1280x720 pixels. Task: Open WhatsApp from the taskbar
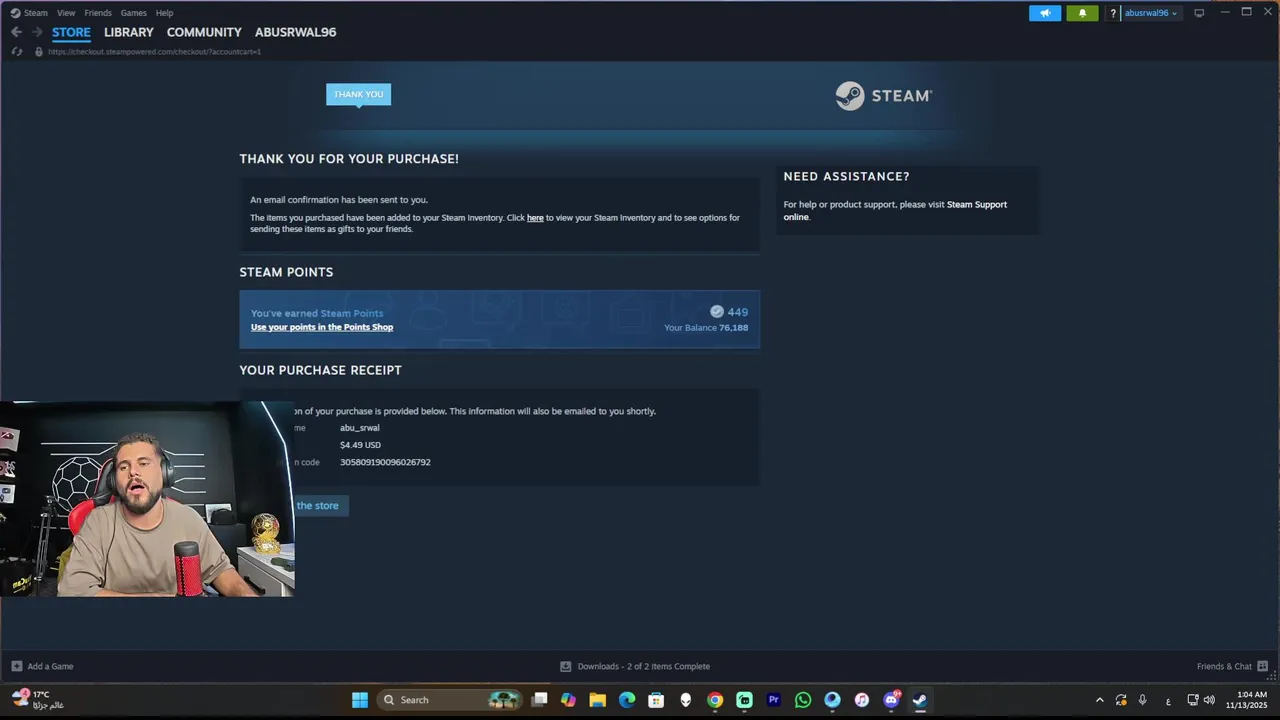coord(803,700)
